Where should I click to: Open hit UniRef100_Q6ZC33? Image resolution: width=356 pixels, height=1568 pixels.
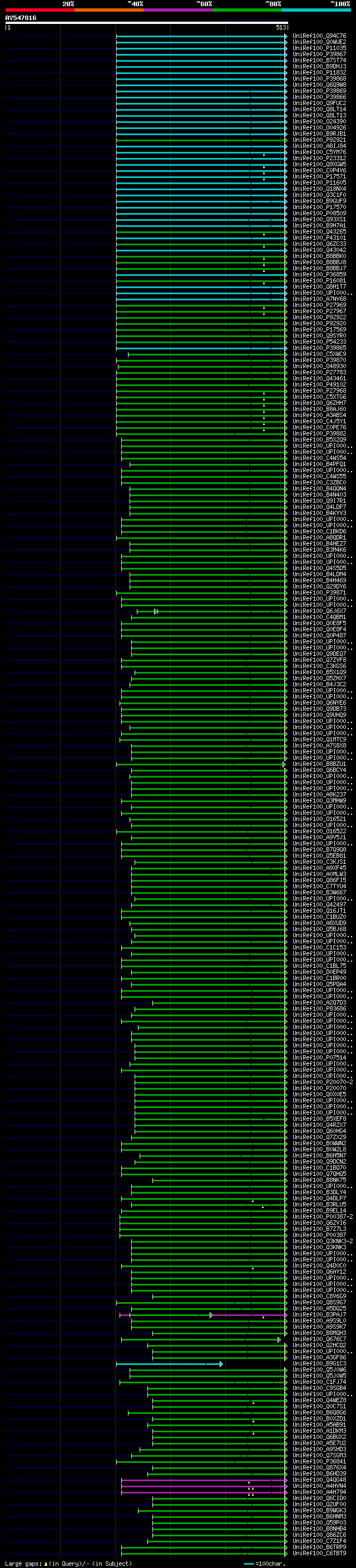[319, 244]
